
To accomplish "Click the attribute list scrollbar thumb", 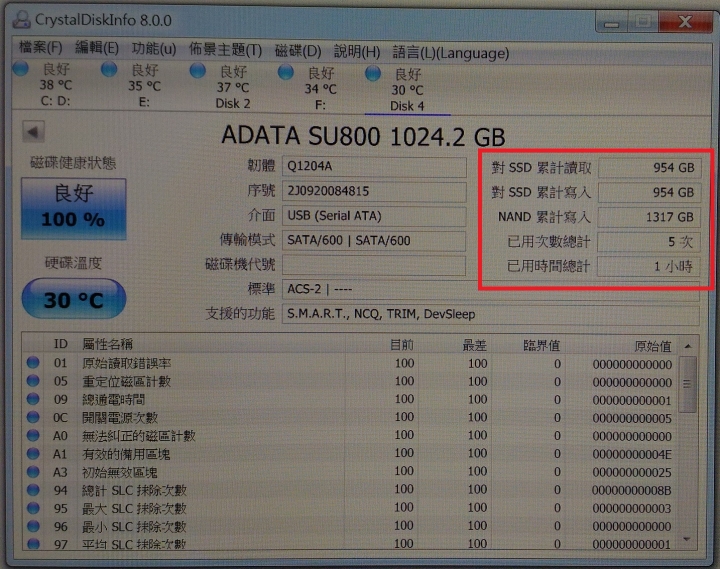I will coord(687,385).
